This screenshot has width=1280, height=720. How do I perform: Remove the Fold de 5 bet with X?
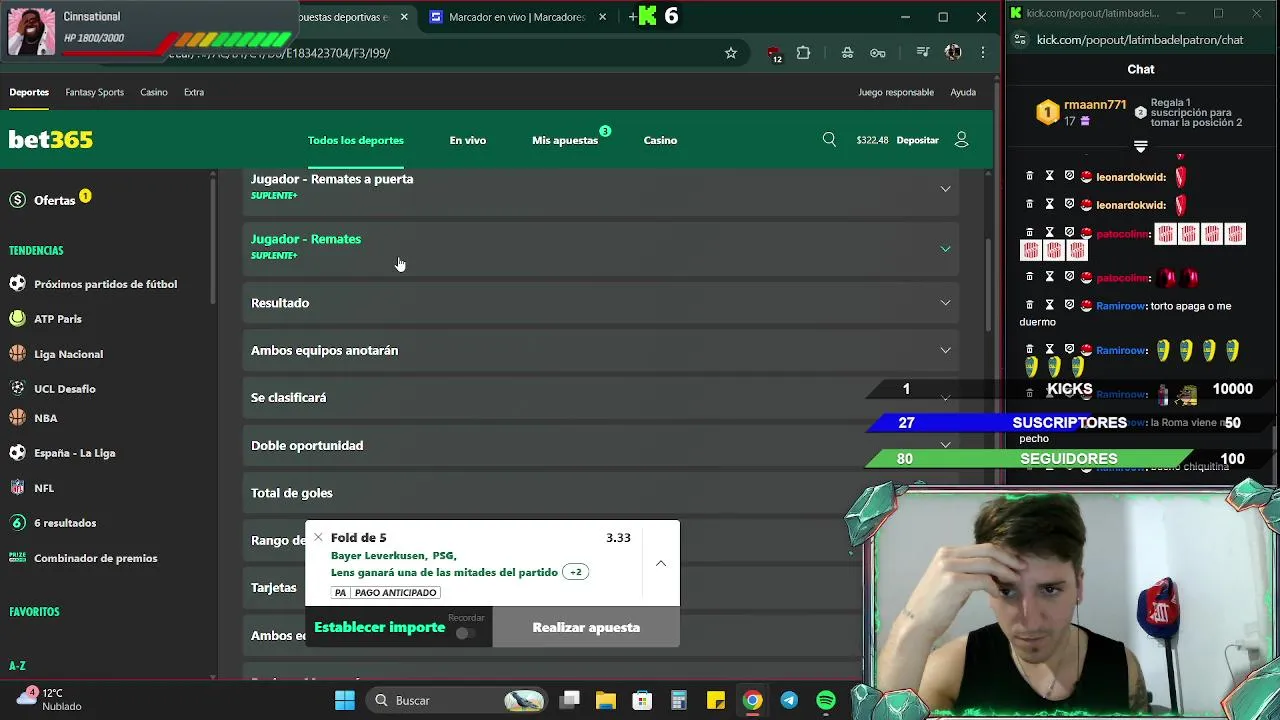[318, 538]
